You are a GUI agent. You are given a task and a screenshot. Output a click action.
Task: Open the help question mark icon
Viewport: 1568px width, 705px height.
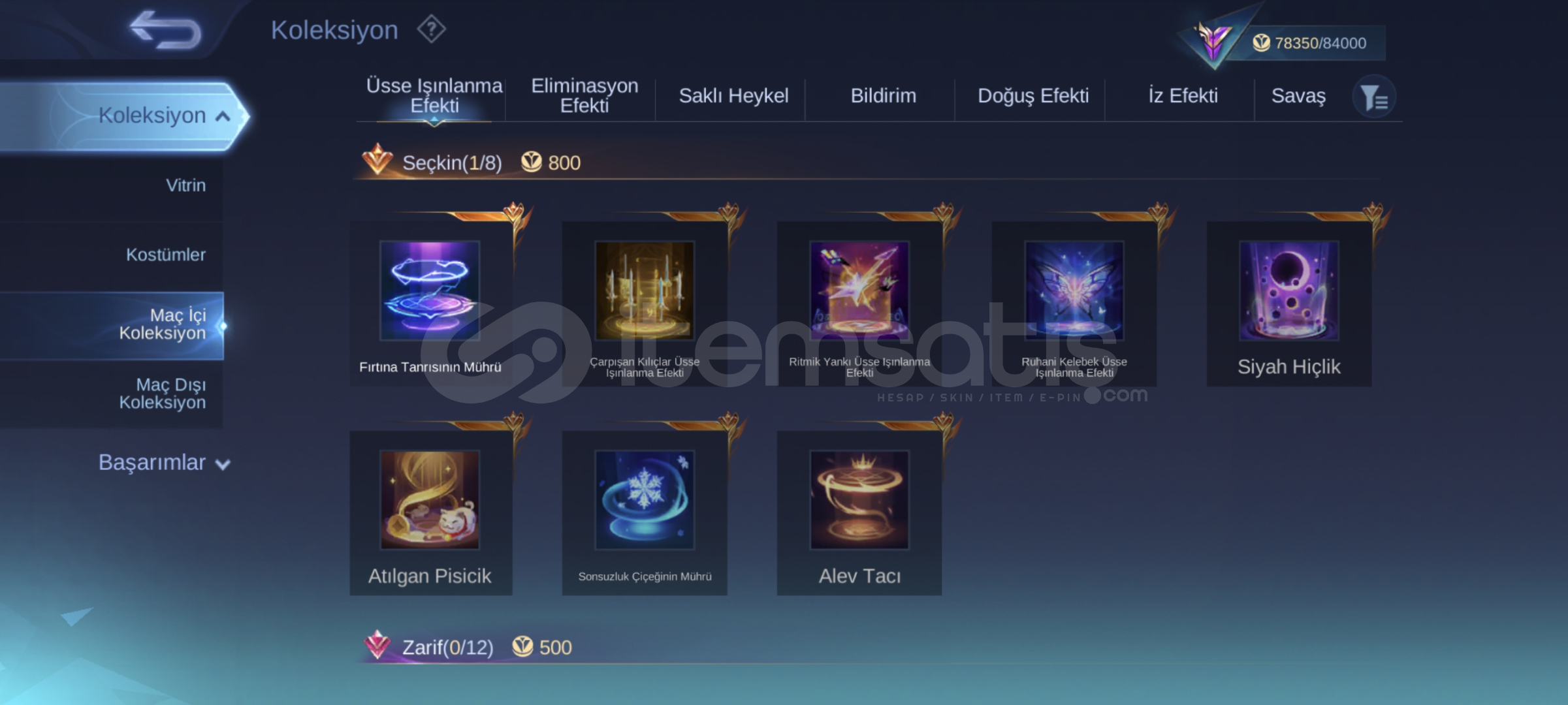(x=431, y=29)
